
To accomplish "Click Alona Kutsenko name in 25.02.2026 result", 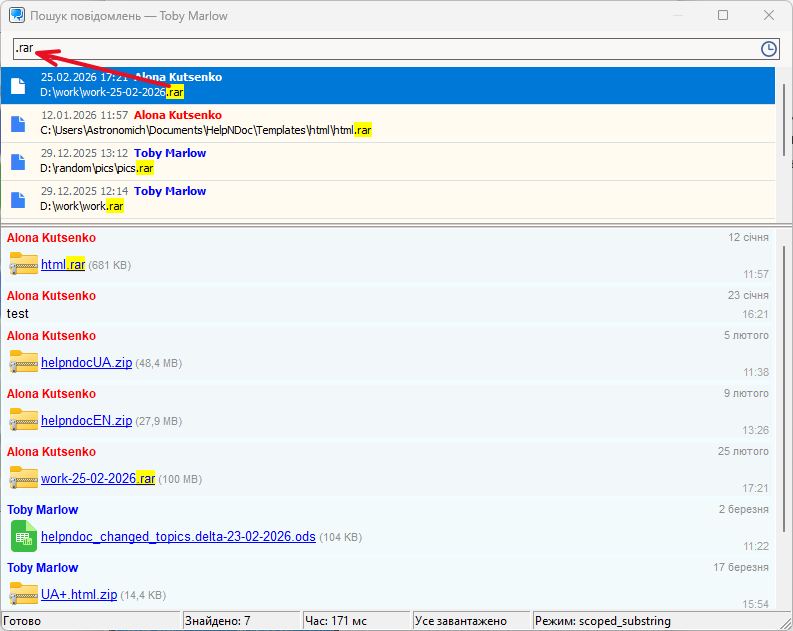I will (178, 77).
